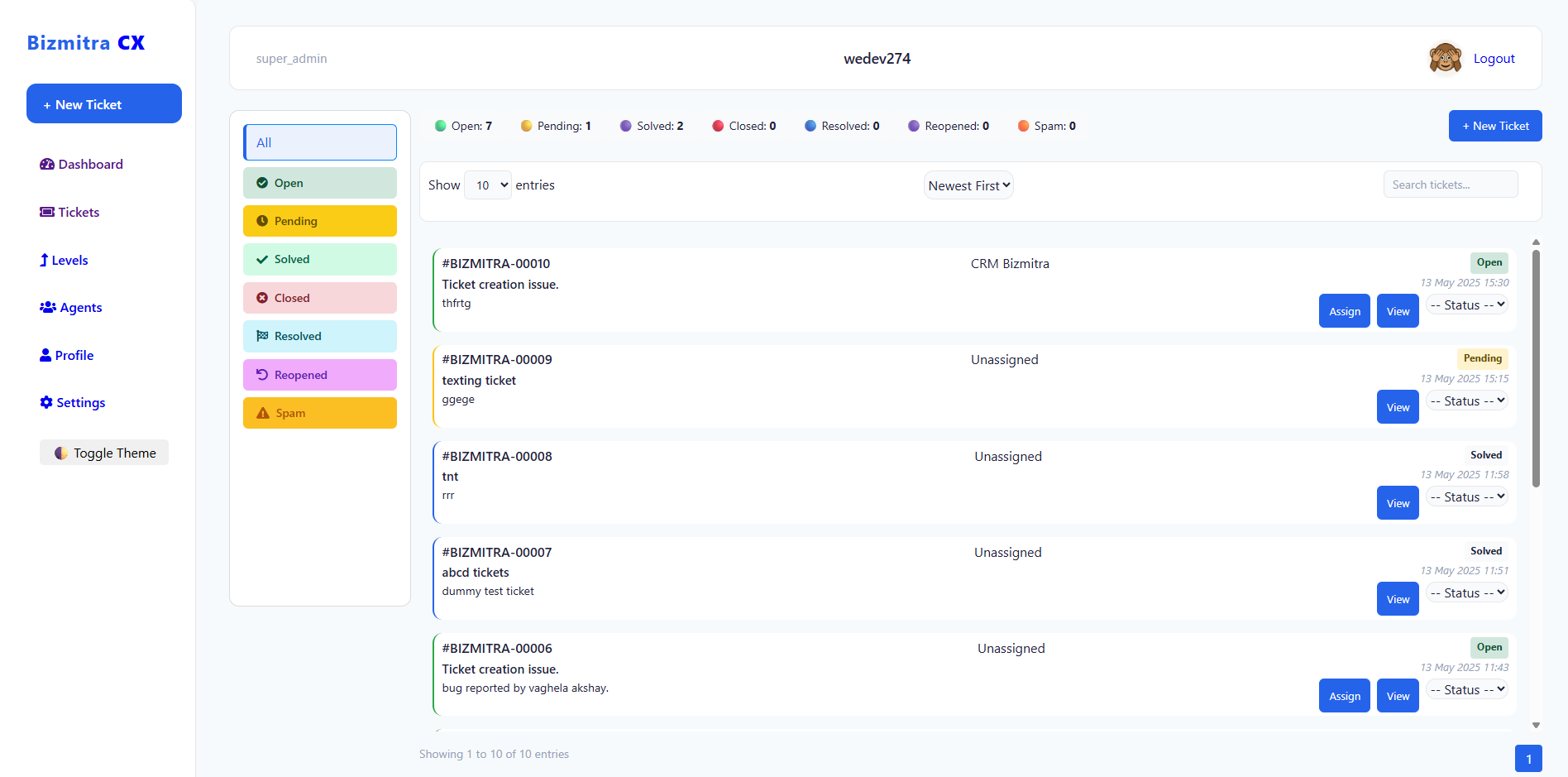1568x777 pixels.
Task: Toggle the theme with Toggle Theme button
Action: (x=104, y=453)
